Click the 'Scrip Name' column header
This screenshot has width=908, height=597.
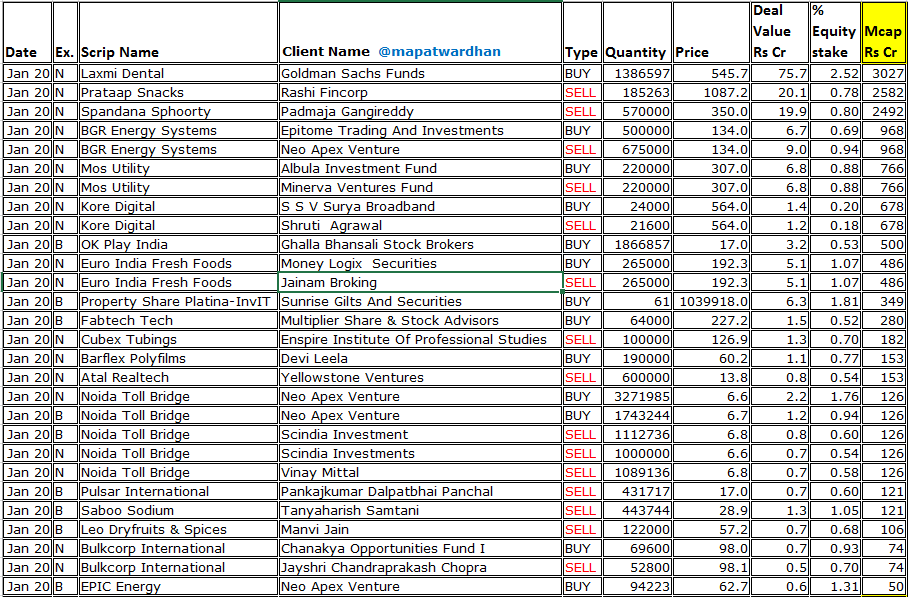point(178,32)
